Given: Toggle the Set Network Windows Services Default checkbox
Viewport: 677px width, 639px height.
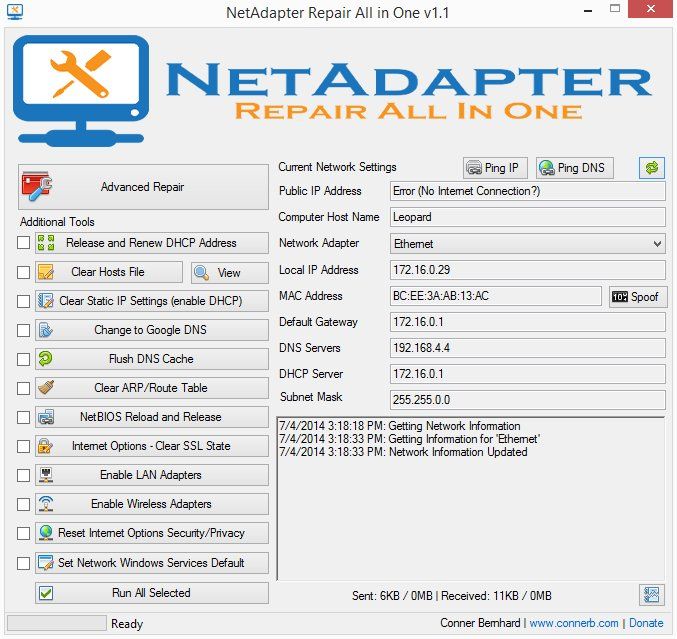Looking at the screenshot, I should tap(23, 563).
